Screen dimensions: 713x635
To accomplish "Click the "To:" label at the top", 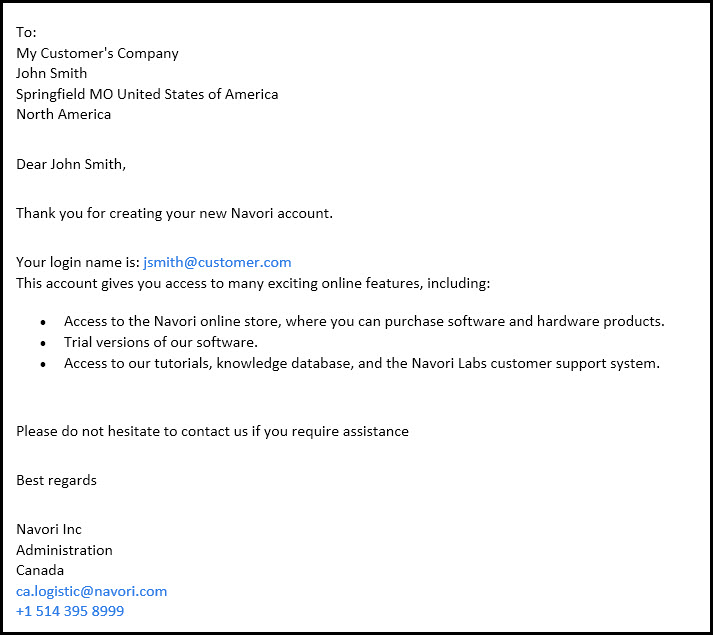I will [x=26, y=32].
